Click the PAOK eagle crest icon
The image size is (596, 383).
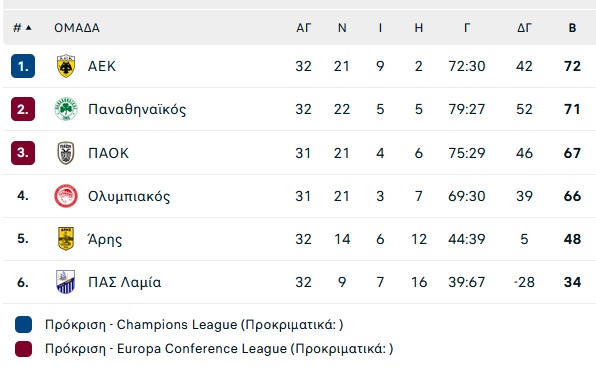(x=66, y=153)
